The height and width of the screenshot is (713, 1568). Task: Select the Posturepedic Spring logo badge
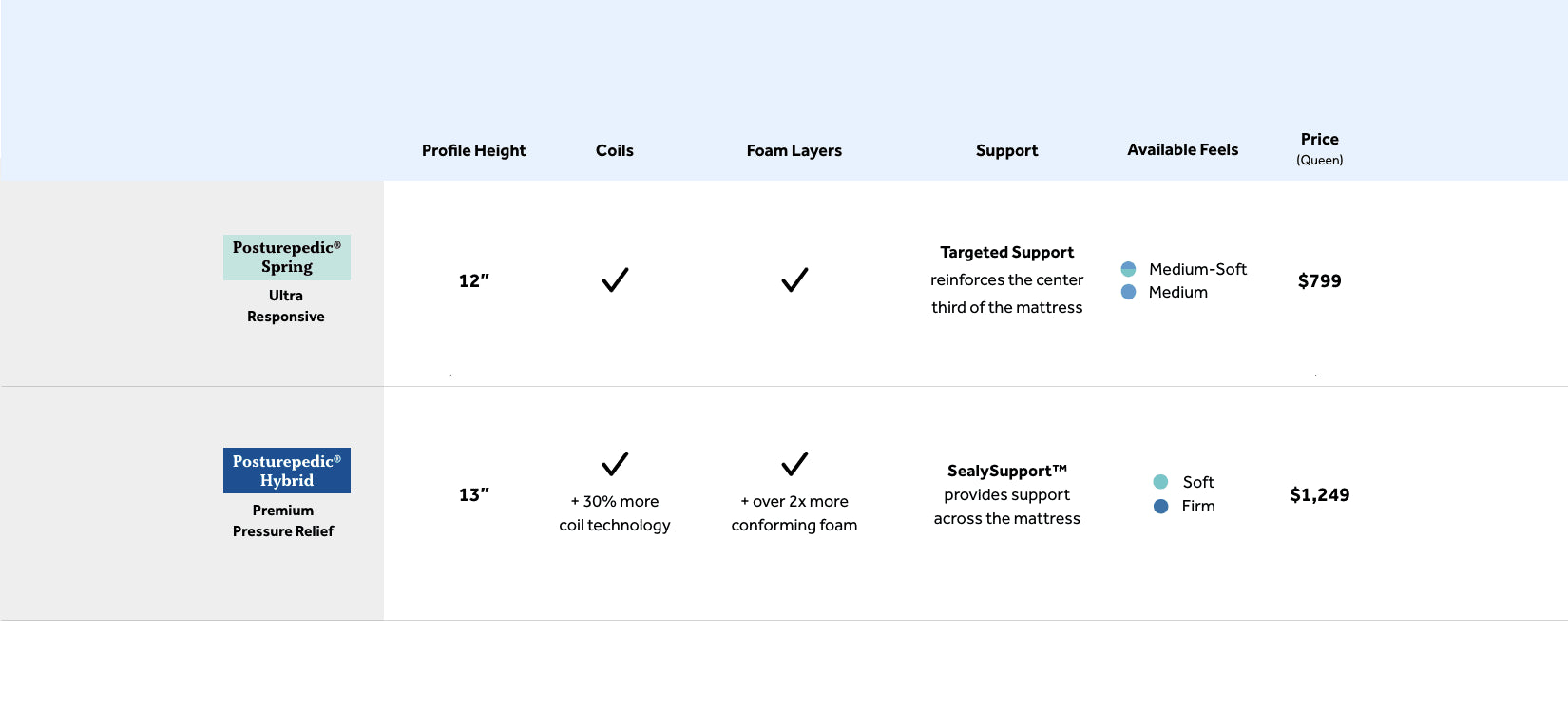click(287, 258)
